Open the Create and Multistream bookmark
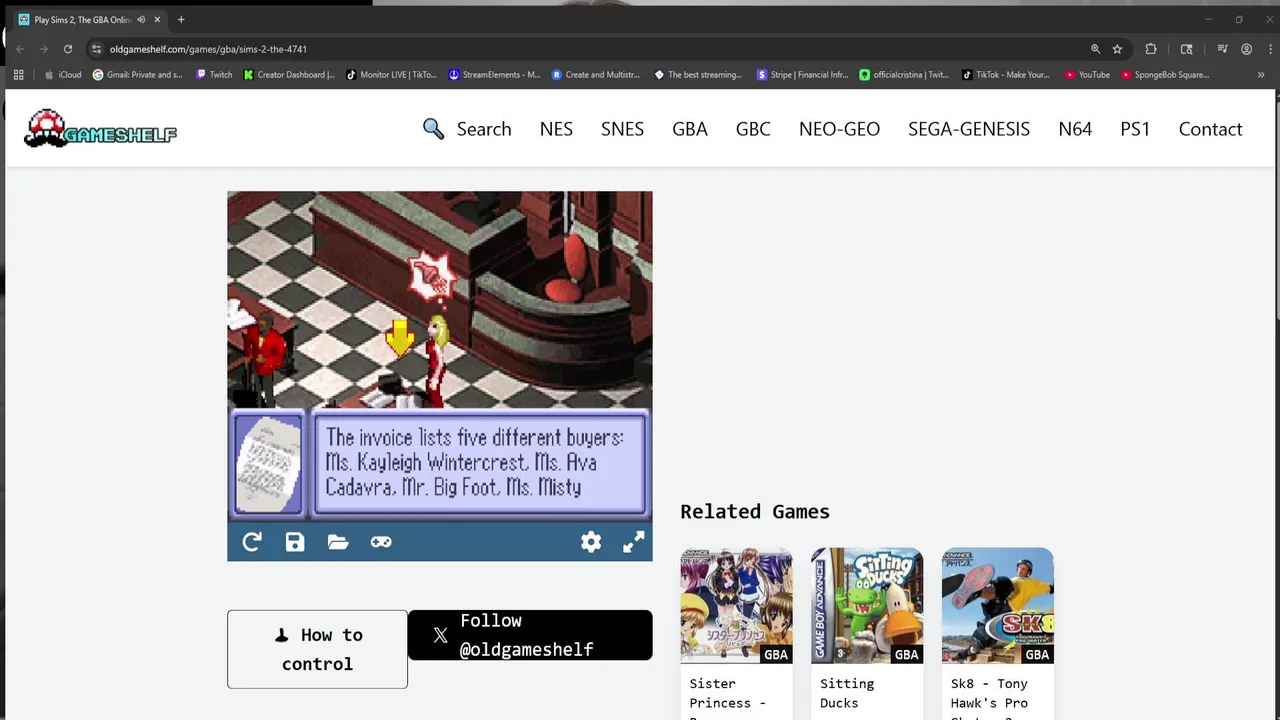Viewport: 1280px width, 720px height. coord(596,75)
